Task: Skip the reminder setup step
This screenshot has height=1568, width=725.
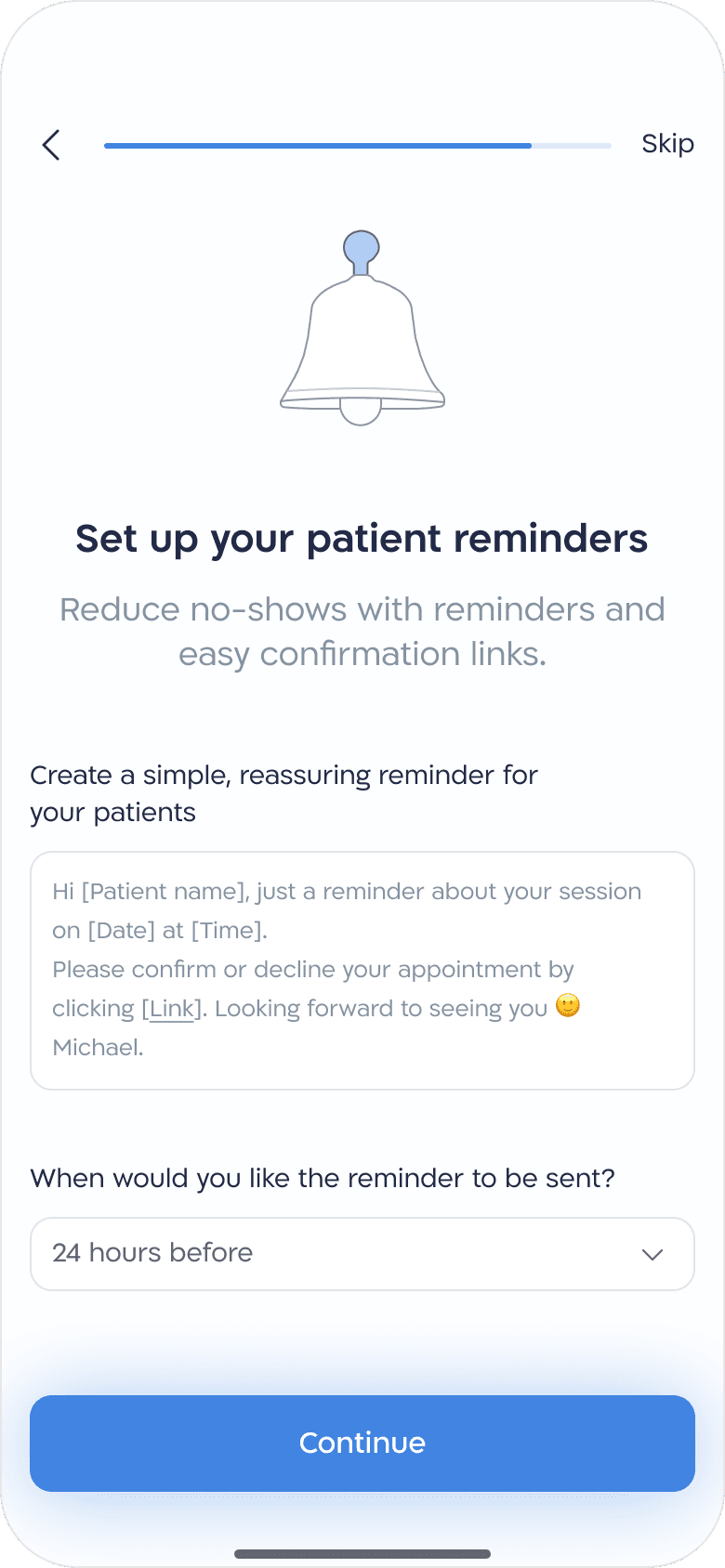Action: click(x=667, y=144)
